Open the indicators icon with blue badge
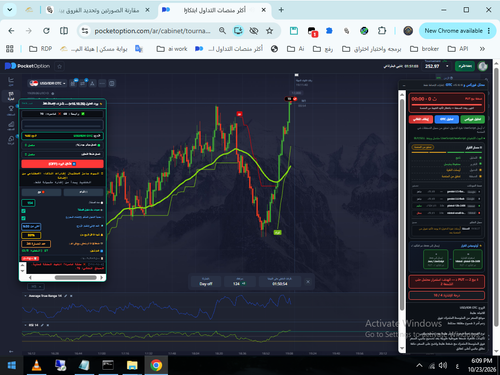 point(83,83)
